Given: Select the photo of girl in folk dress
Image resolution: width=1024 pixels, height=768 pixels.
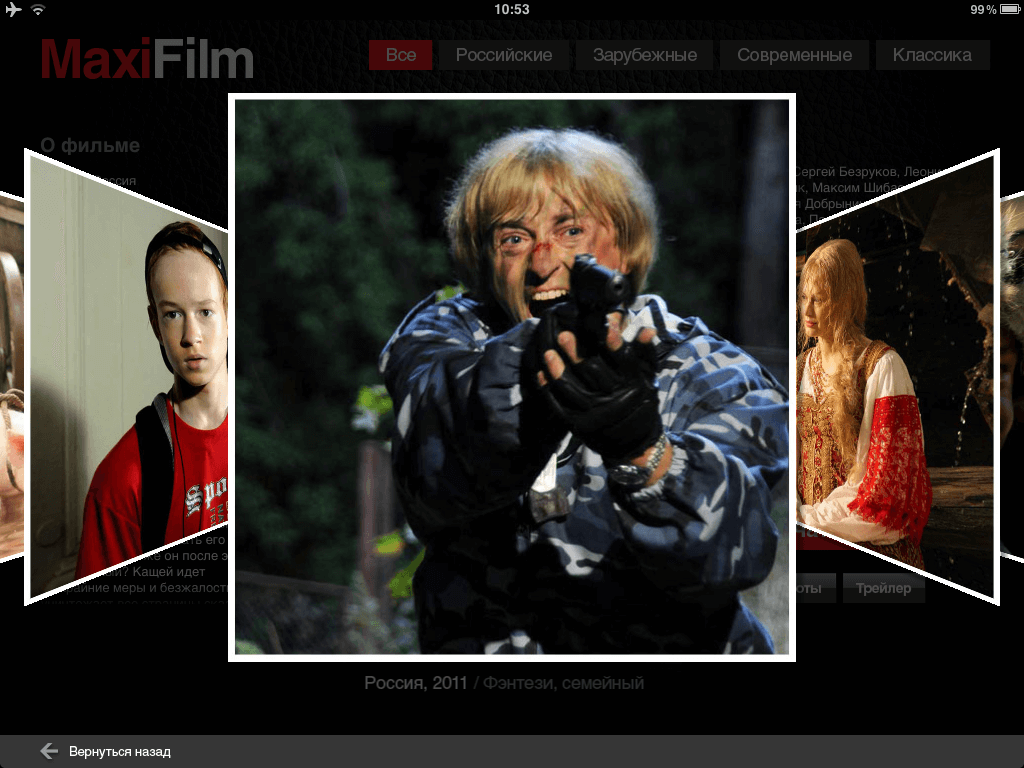Looking at the screenshot, I should (897, 377).
